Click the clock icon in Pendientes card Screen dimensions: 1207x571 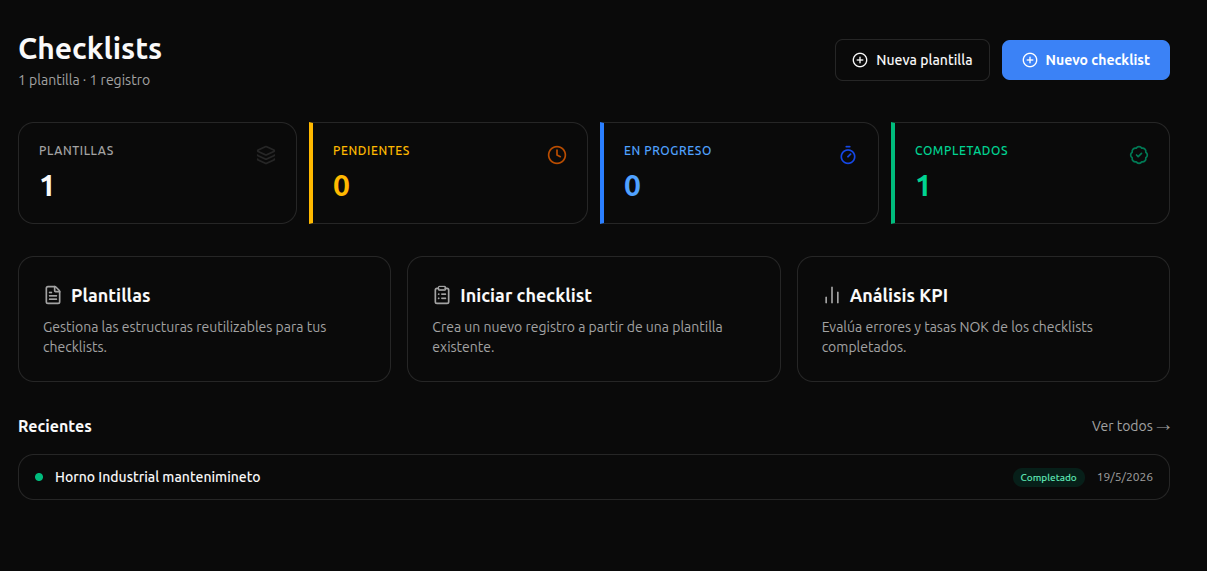[x=557, y=155]
